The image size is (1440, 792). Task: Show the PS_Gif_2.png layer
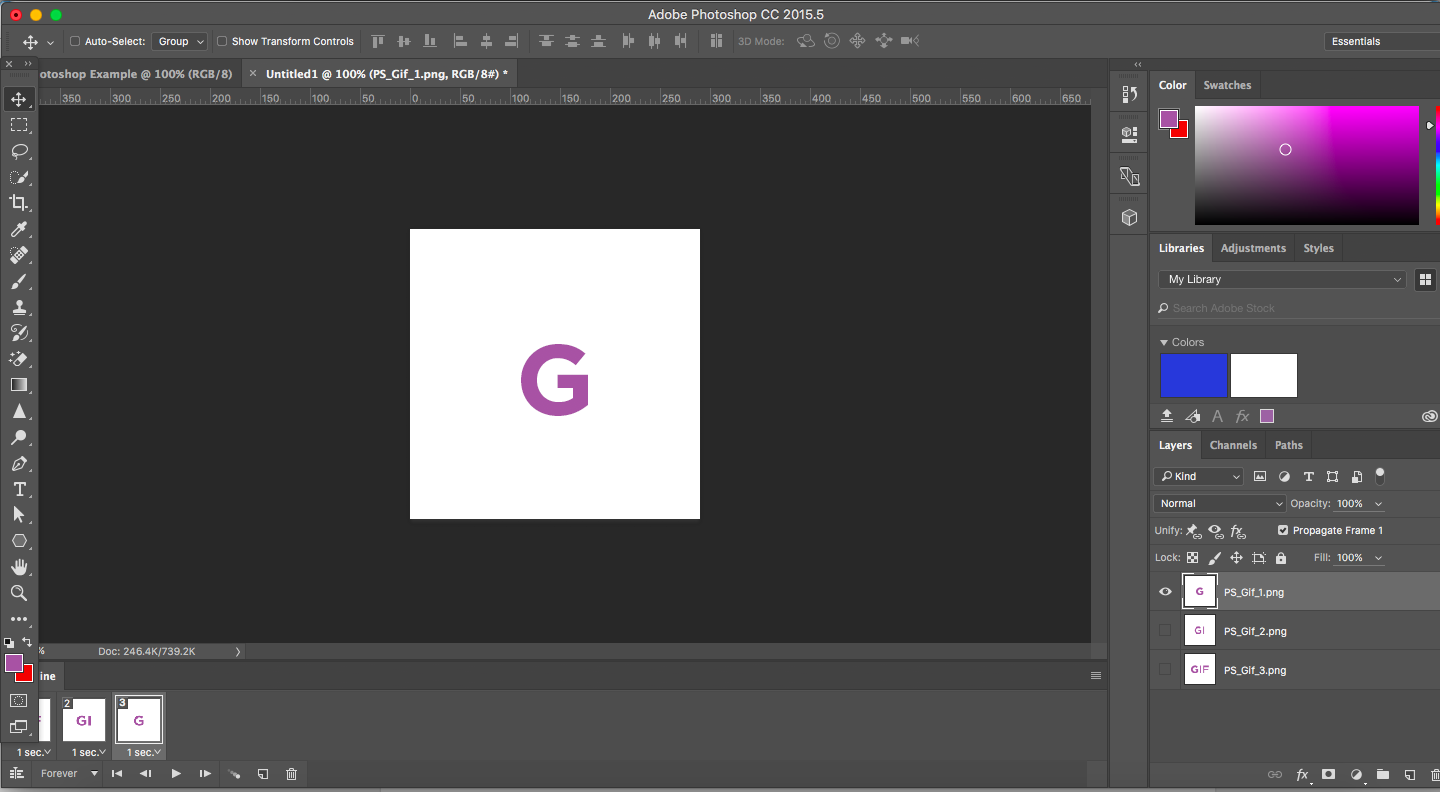tap(1165, 630)
